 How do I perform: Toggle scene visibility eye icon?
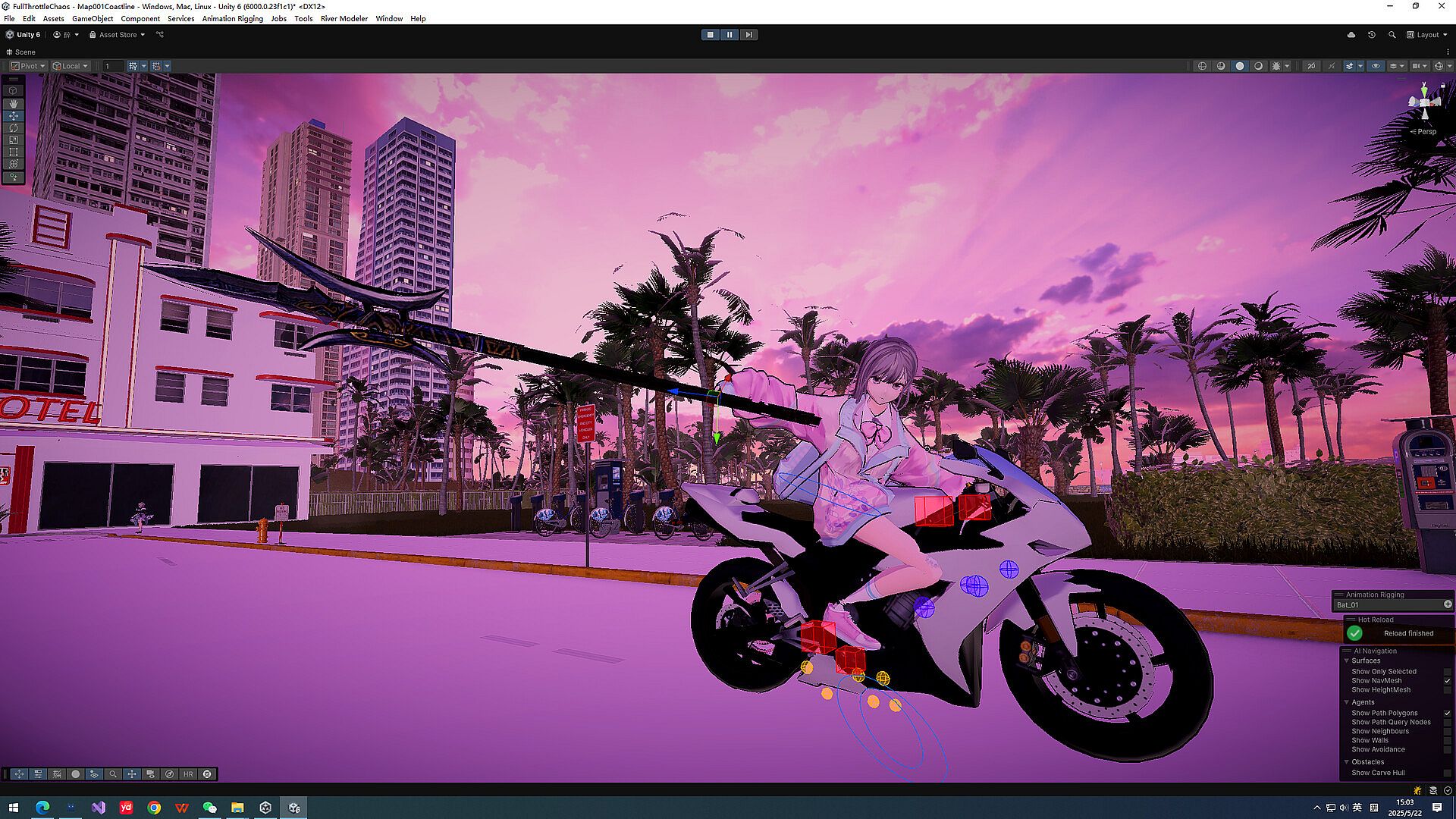tap(1376, 66)
